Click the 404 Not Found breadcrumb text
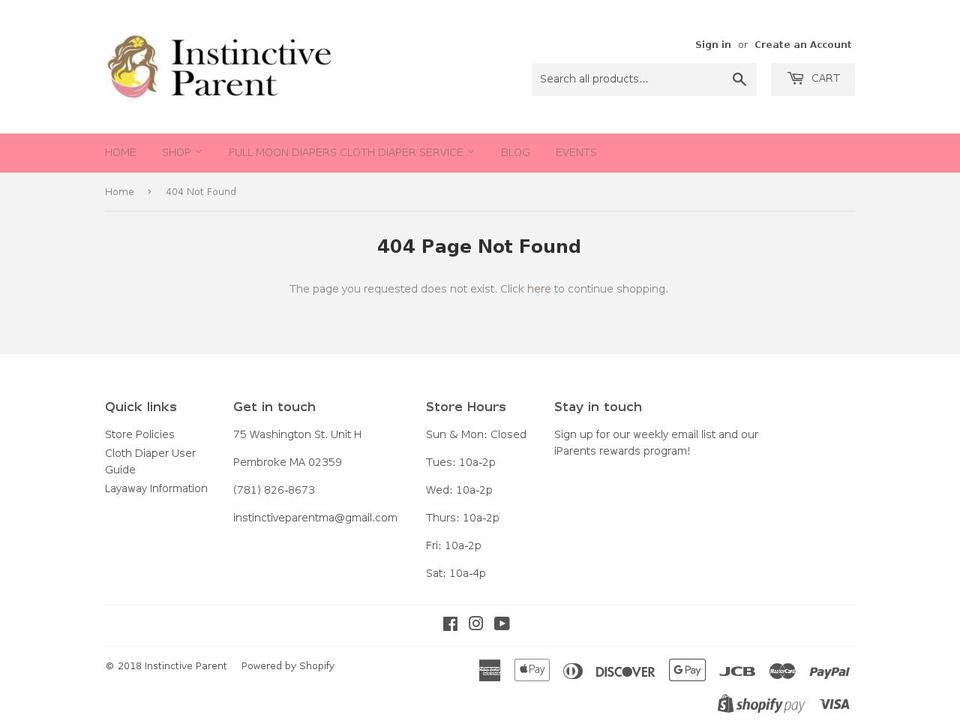This screenshot has width=960, height=727. click(x=201, y=192)
